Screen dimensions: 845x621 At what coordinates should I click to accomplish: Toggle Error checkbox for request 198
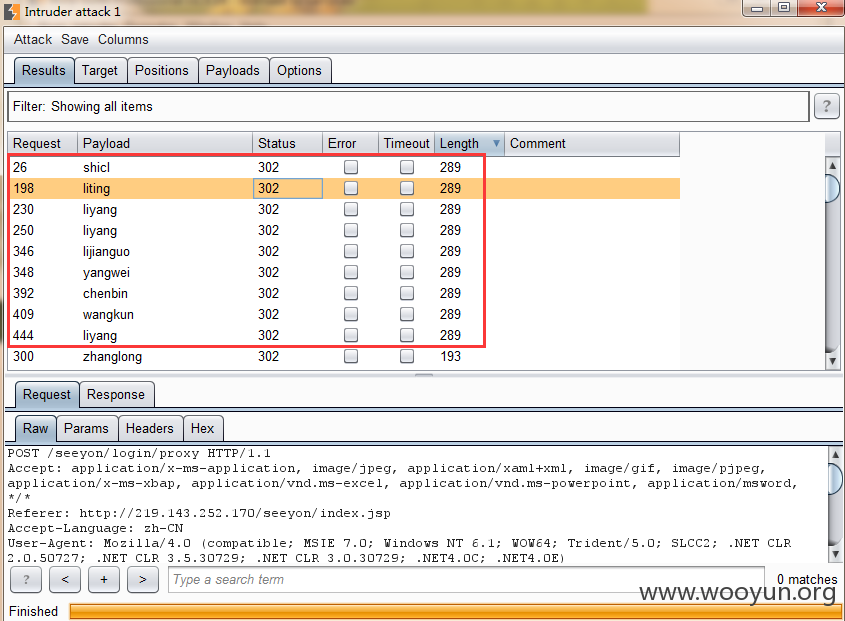[x=351, y=188]
